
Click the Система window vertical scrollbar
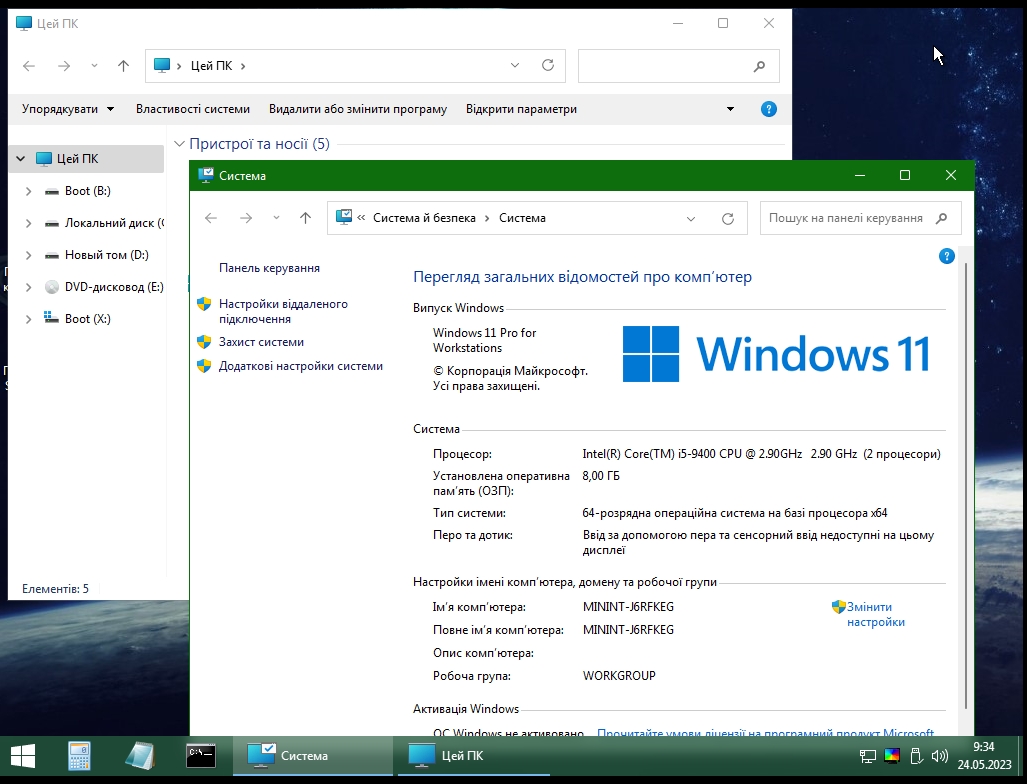pyautogui.click(x=967, y=485)
